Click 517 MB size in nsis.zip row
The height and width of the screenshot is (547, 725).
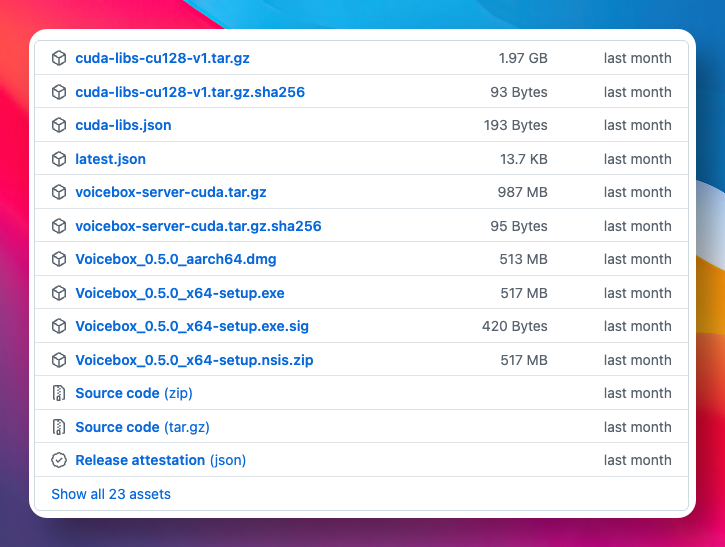524,360
